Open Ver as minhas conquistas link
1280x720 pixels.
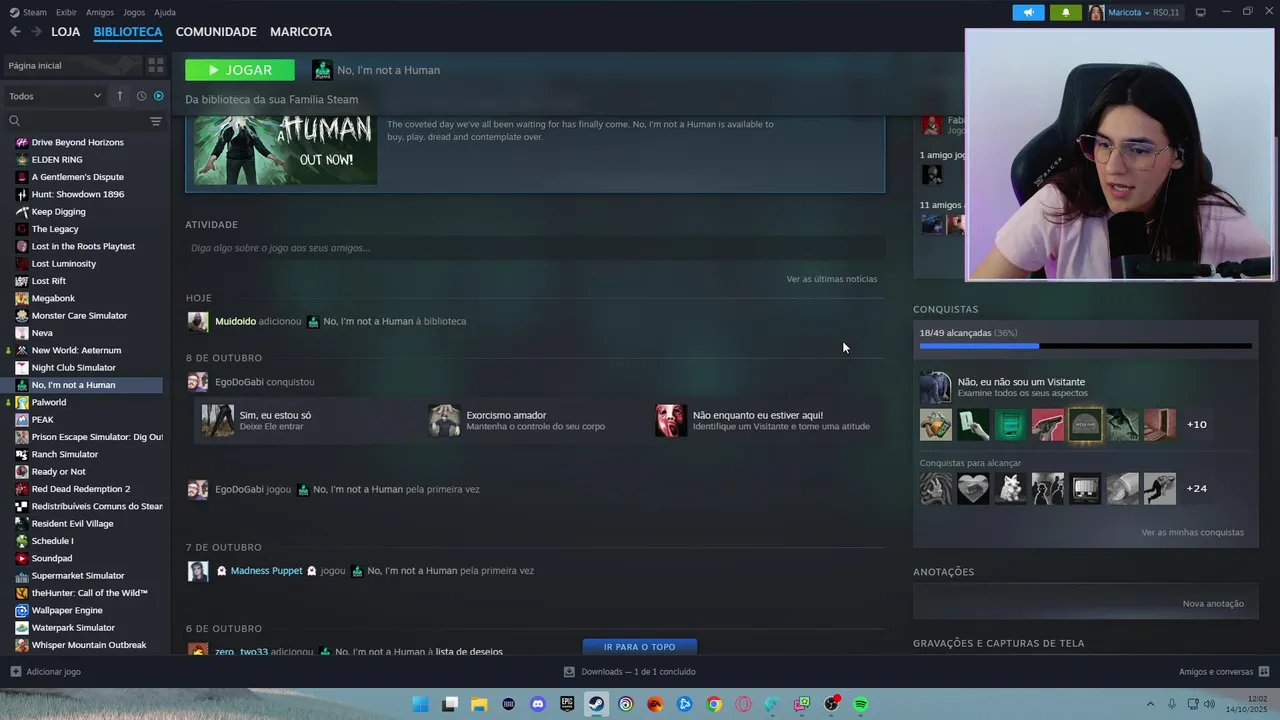[1193, 532]
